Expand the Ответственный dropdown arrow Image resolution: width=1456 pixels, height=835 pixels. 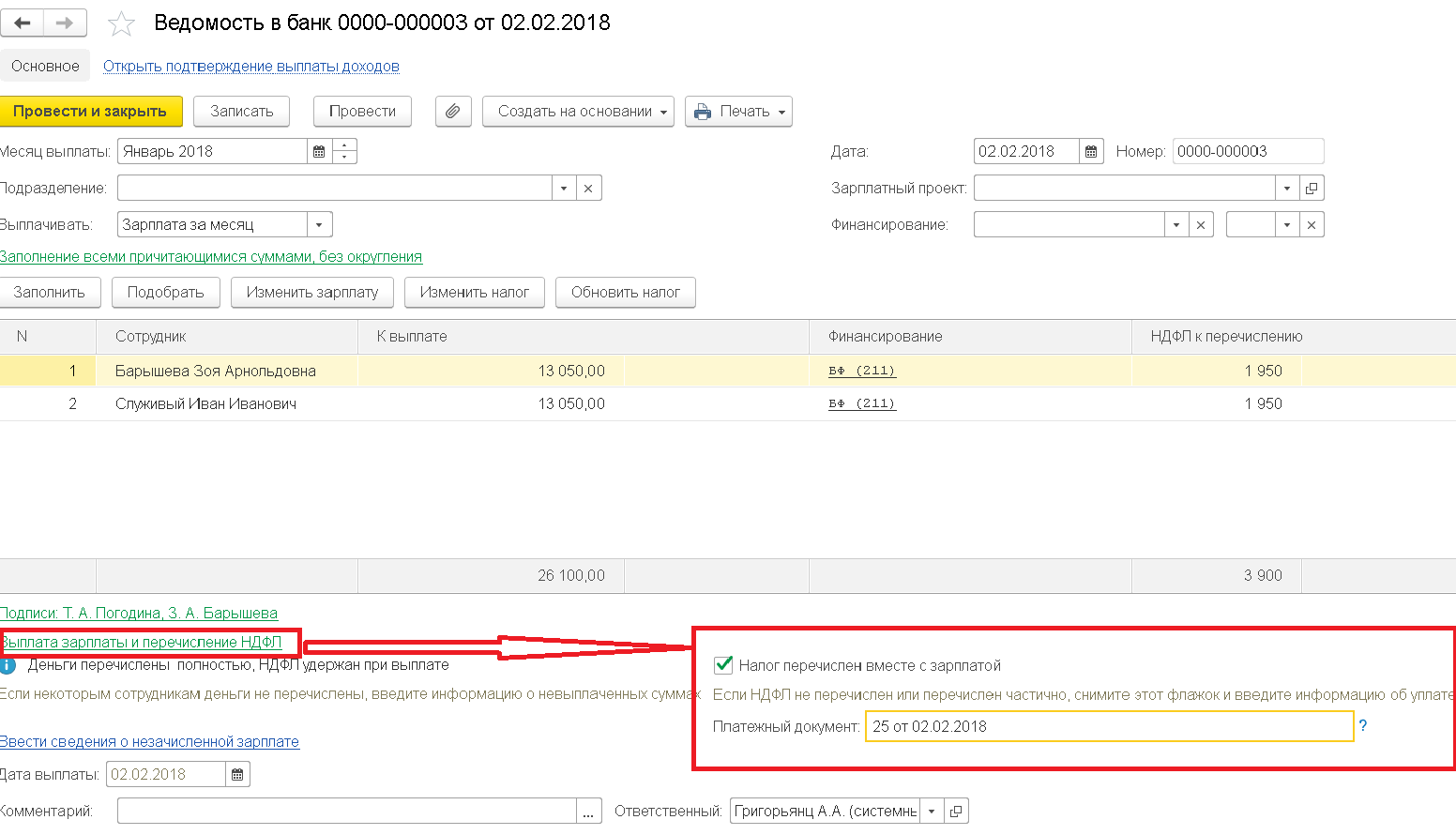932,811
